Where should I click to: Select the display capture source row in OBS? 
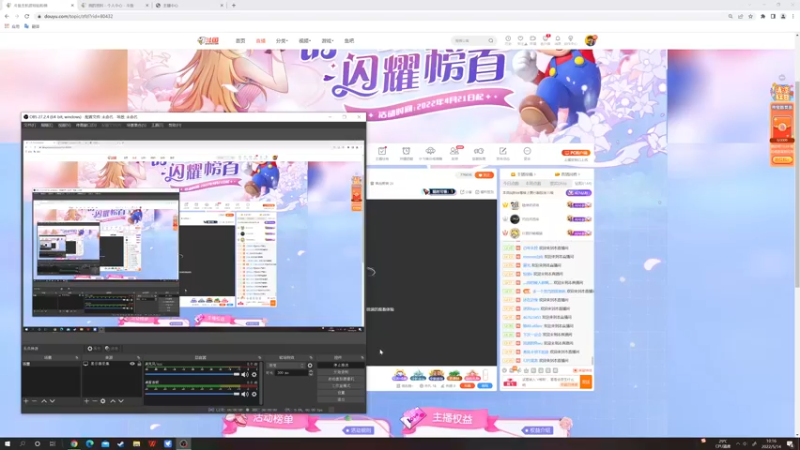click(x=112, y=364)
